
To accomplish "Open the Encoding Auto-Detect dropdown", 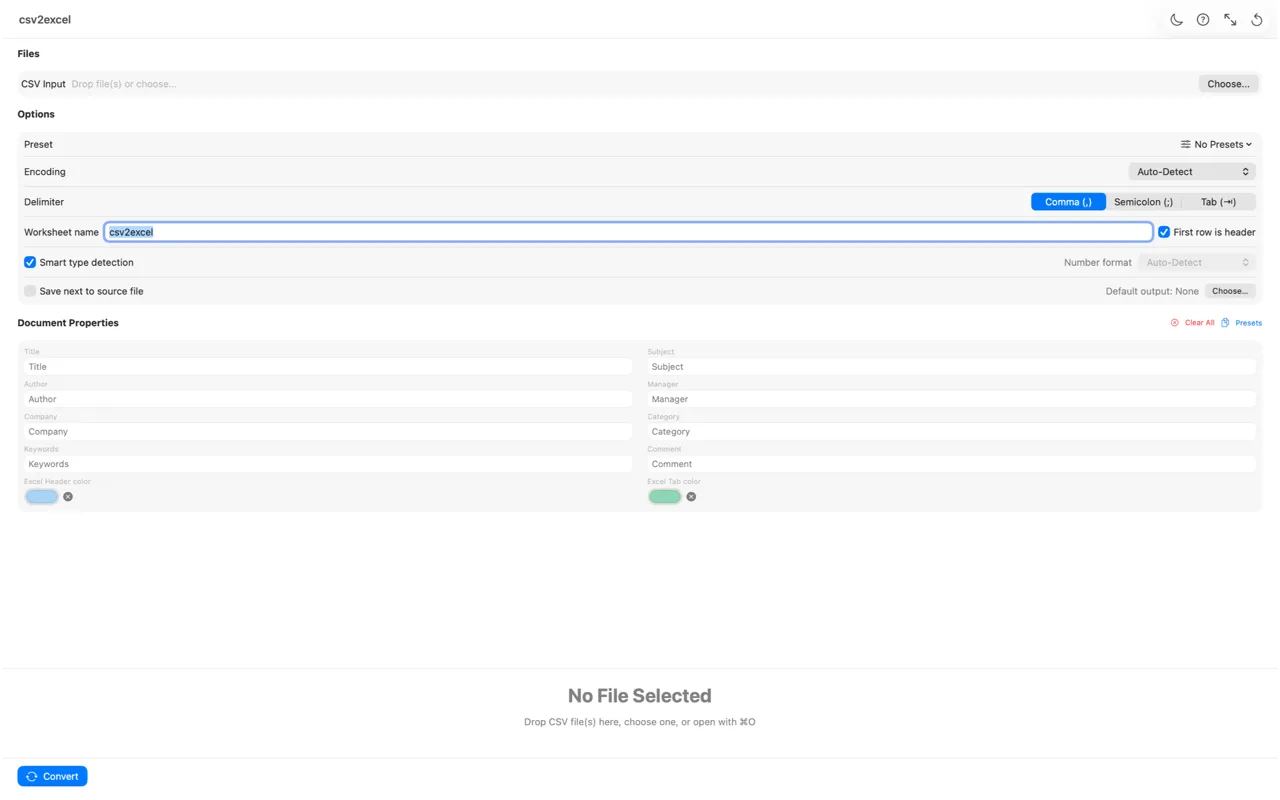I will pos(1191,171).
